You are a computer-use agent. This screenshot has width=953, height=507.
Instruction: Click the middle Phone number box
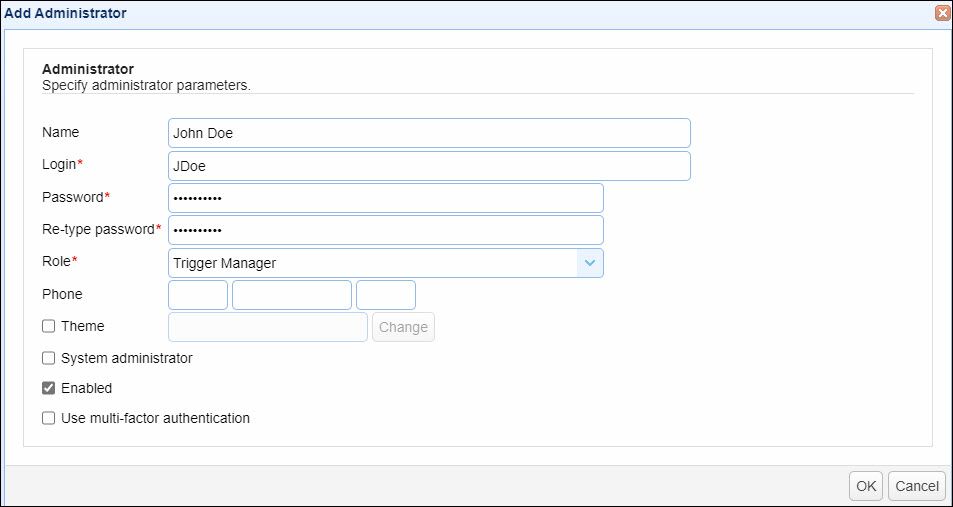coord(292,295)
